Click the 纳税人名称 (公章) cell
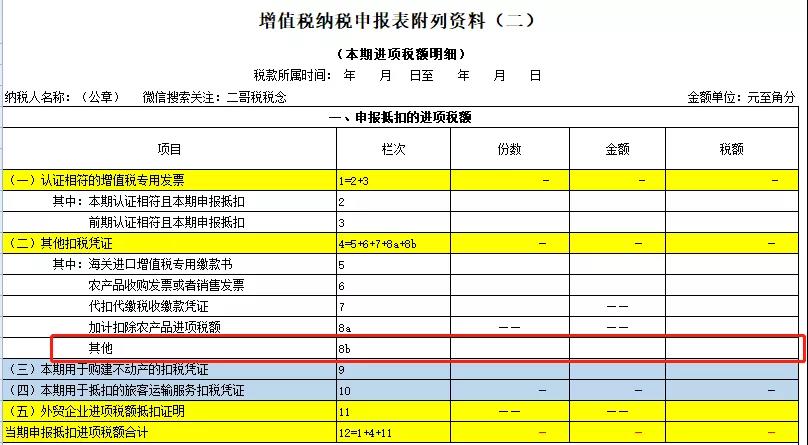 63,97
